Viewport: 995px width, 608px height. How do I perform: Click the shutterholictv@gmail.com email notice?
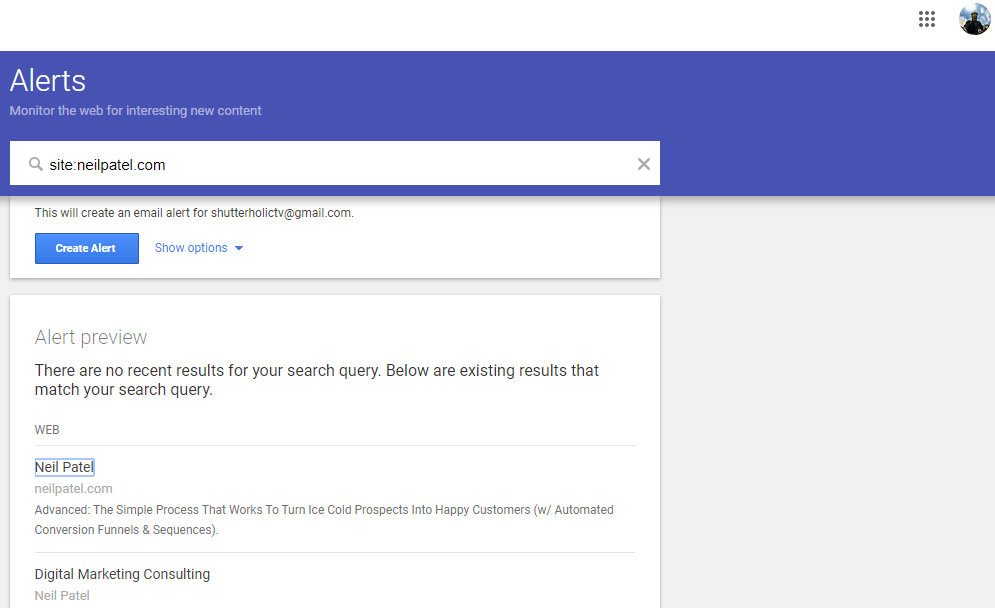tap(194, 213)
